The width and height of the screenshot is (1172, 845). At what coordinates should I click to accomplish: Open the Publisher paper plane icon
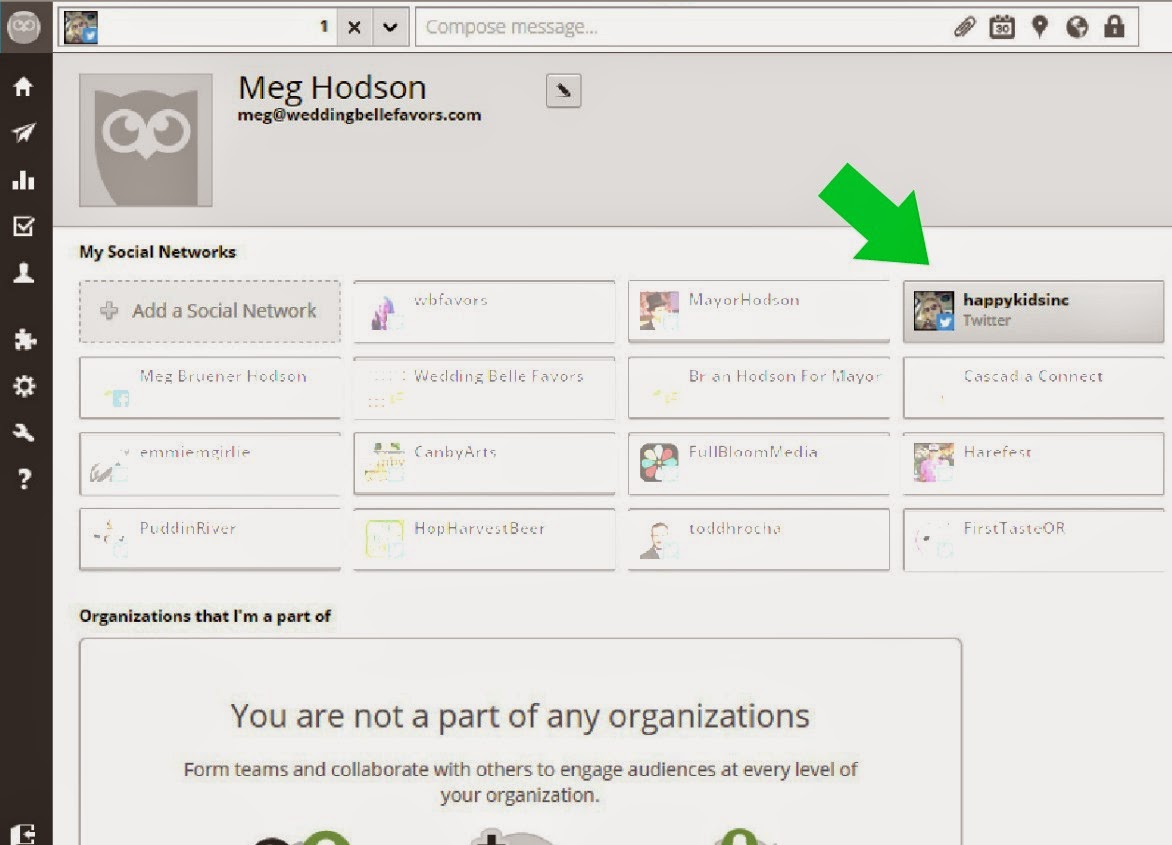pyautogui.click(x=23, y=133)
